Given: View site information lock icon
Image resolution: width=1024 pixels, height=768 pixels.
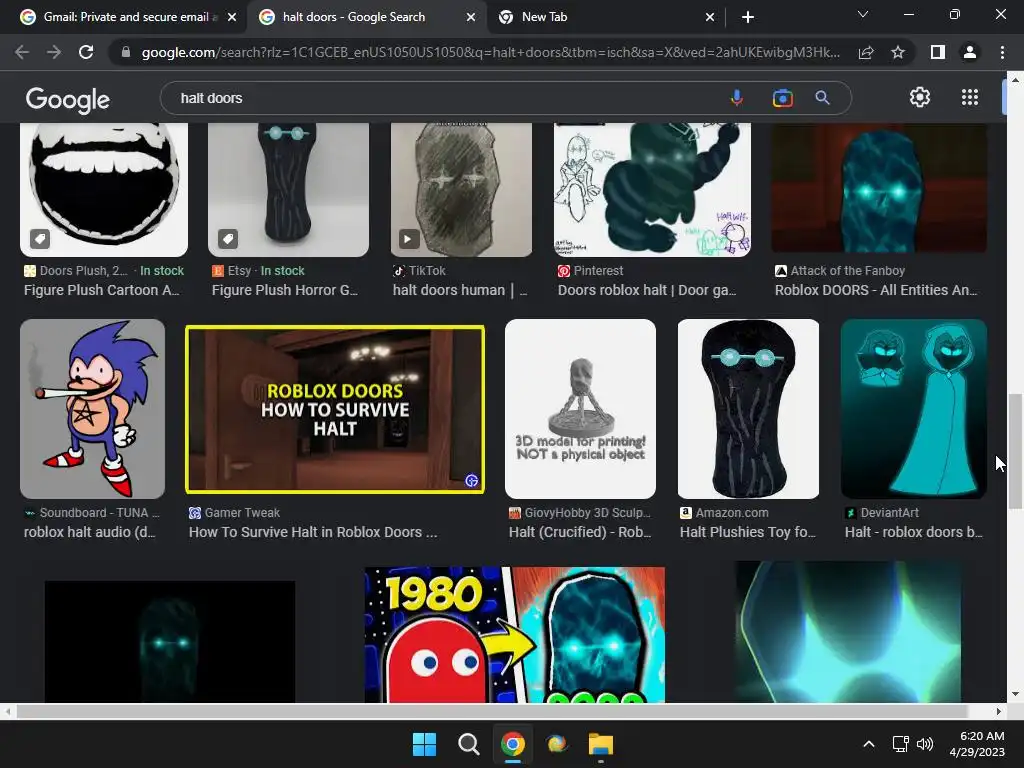Looking at the screenshot, I should (126, 52).
